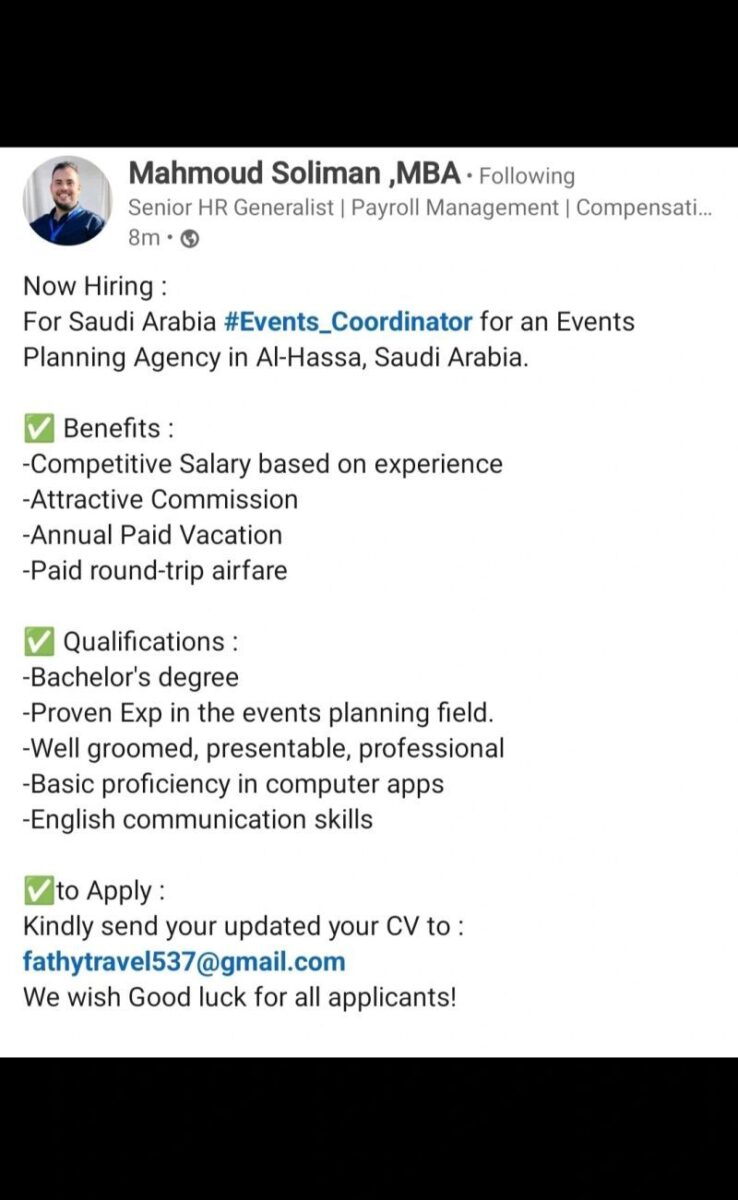Click the Competitive Salary based on experience line
The width and height of the screenshot is (738, 1200).
(262, 464)
